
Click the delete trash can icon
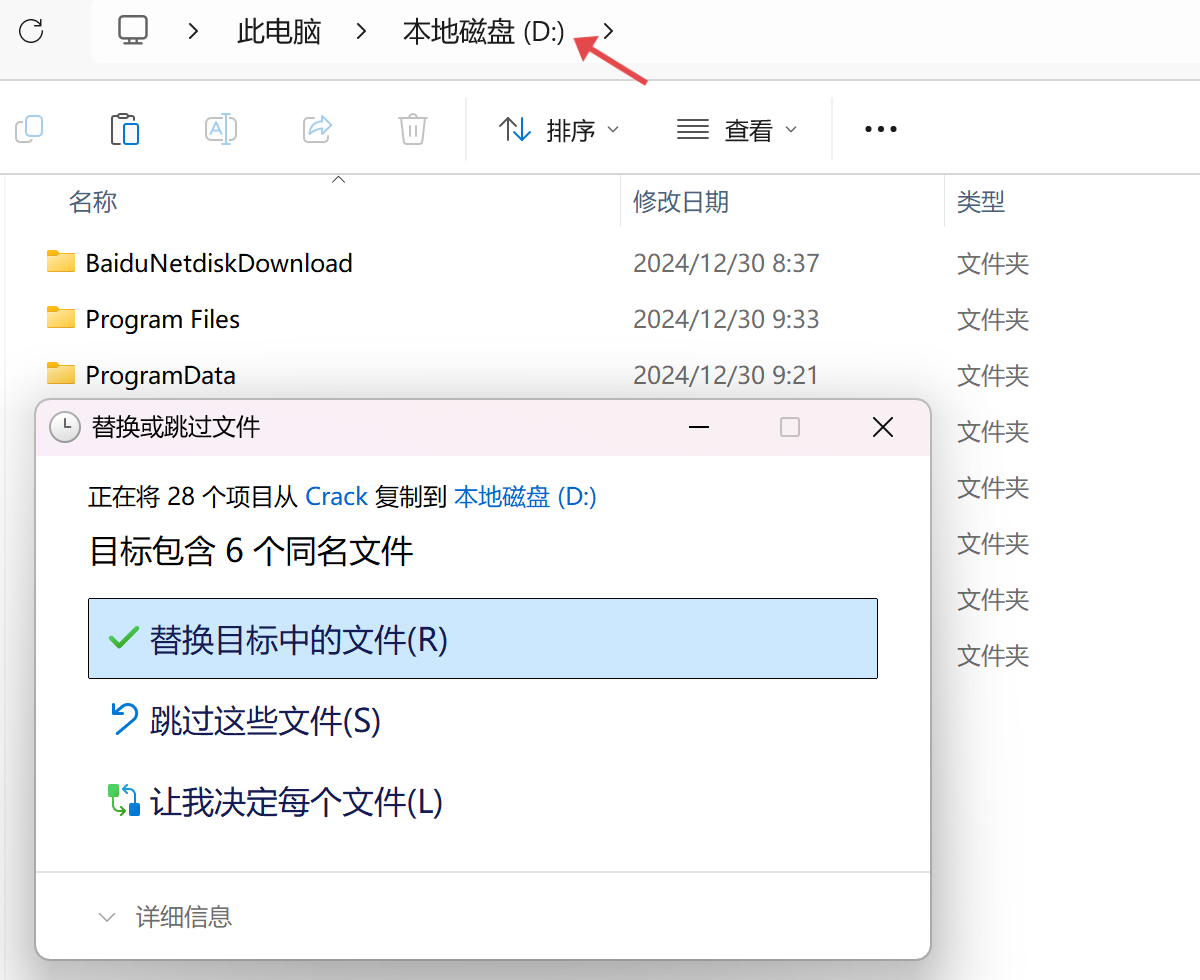(x=413, y=129)
